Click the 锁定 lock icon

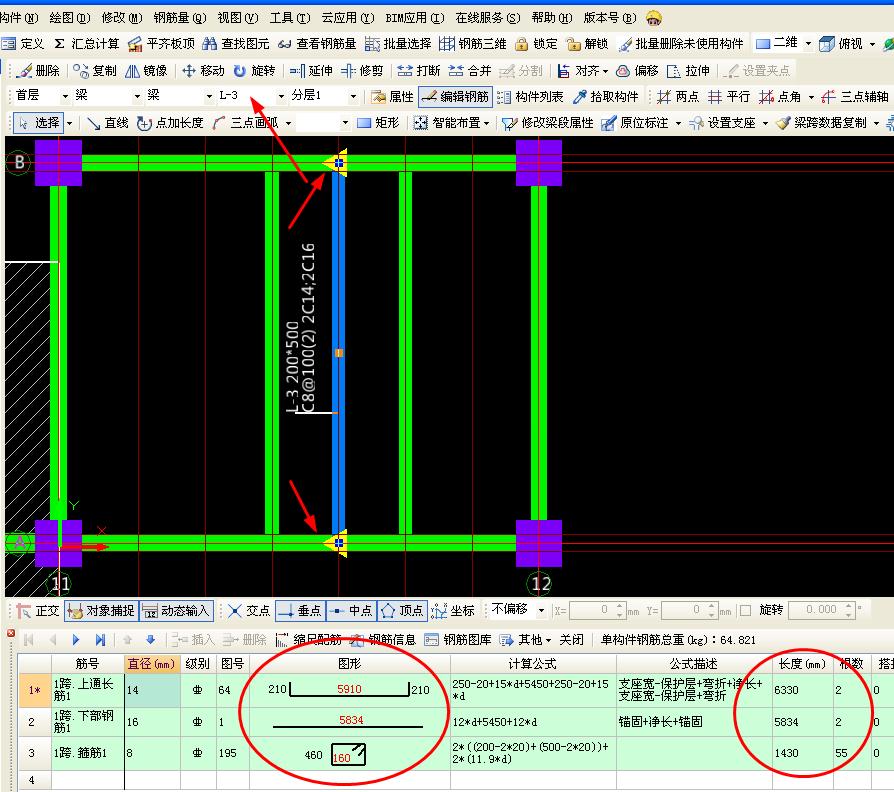tap(536, 43)
